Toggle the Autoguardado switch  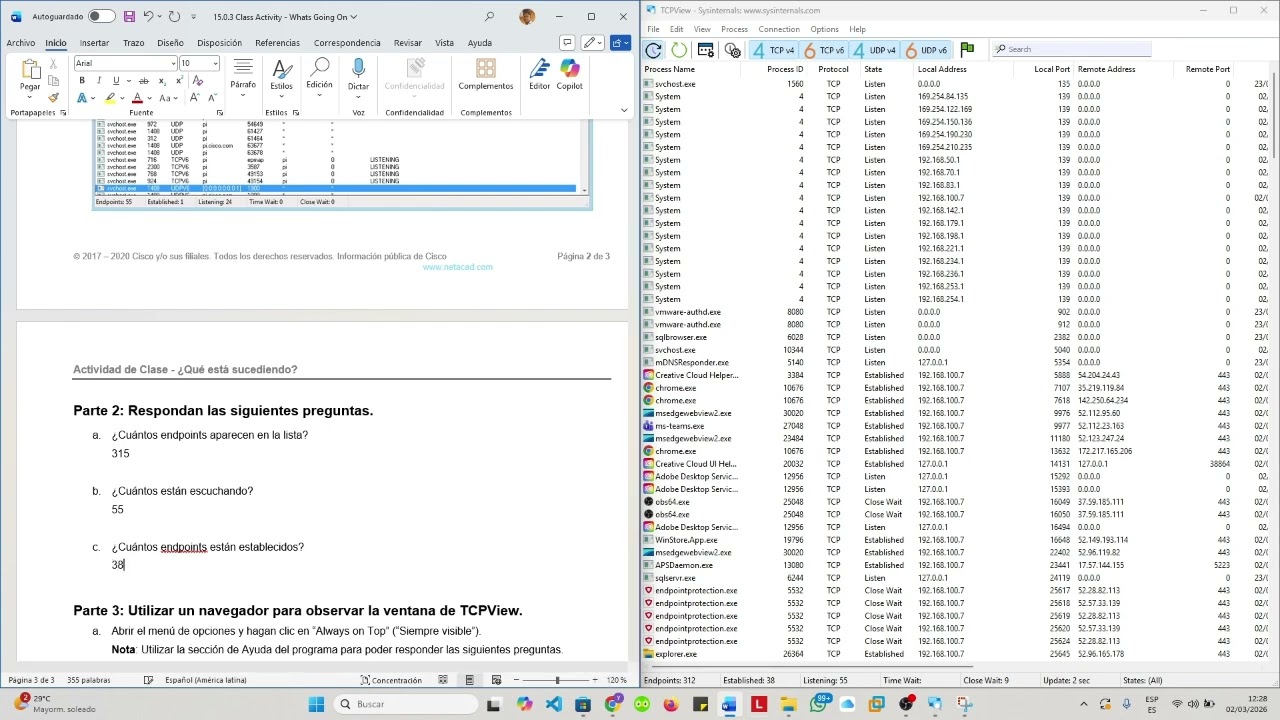pos(101,17)
